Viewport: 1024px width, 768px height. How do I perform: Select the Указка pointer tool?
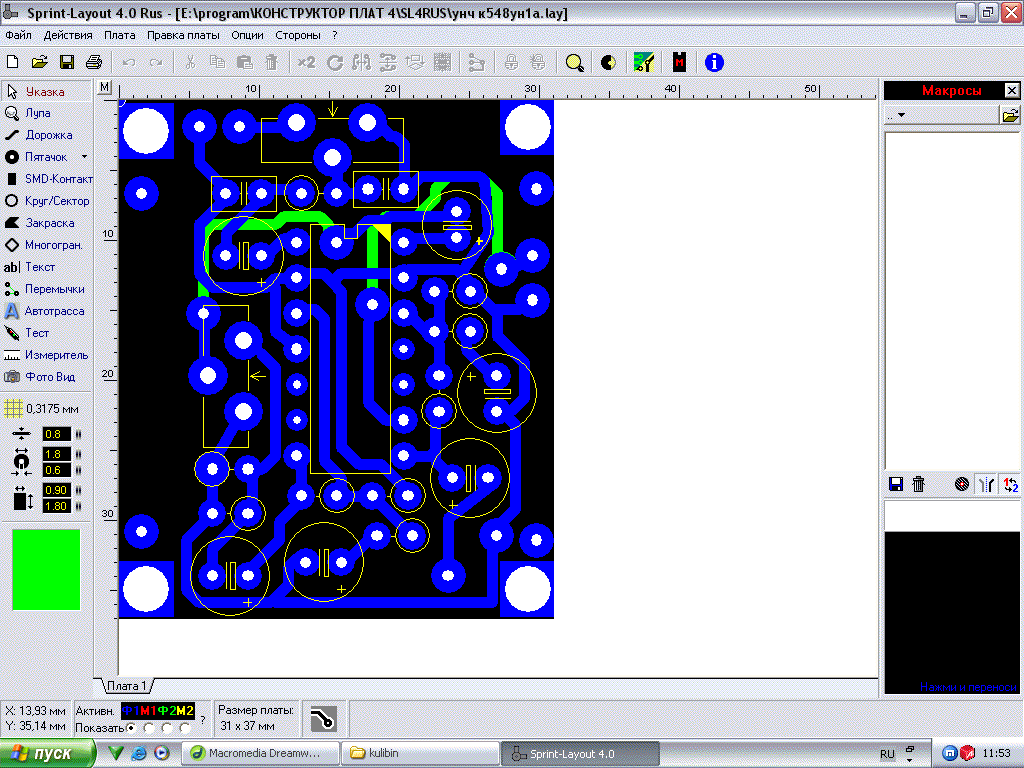(x=46, y=92)
